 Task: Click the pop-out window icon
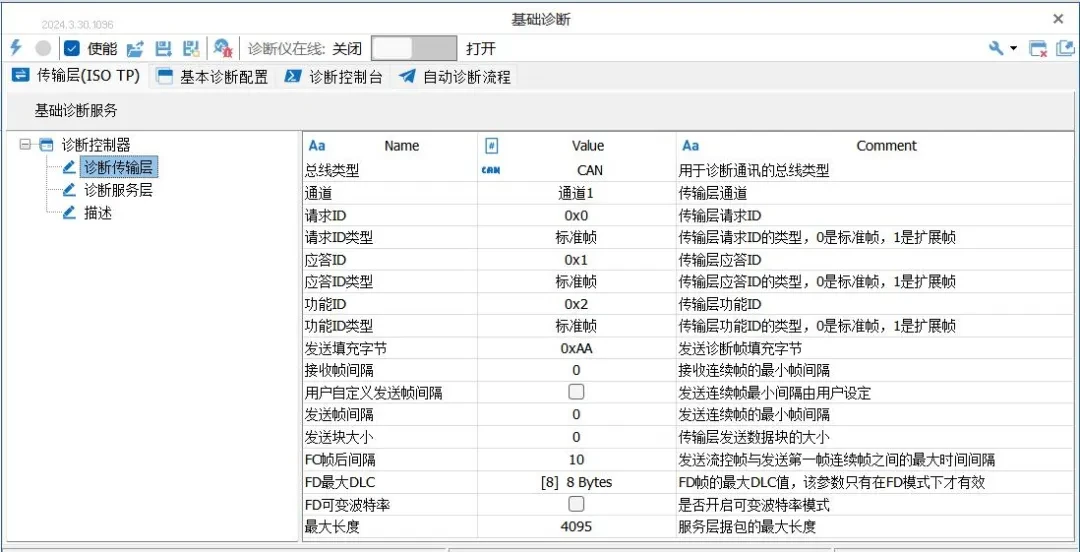pyautogui.click(x=1065, y=48)
